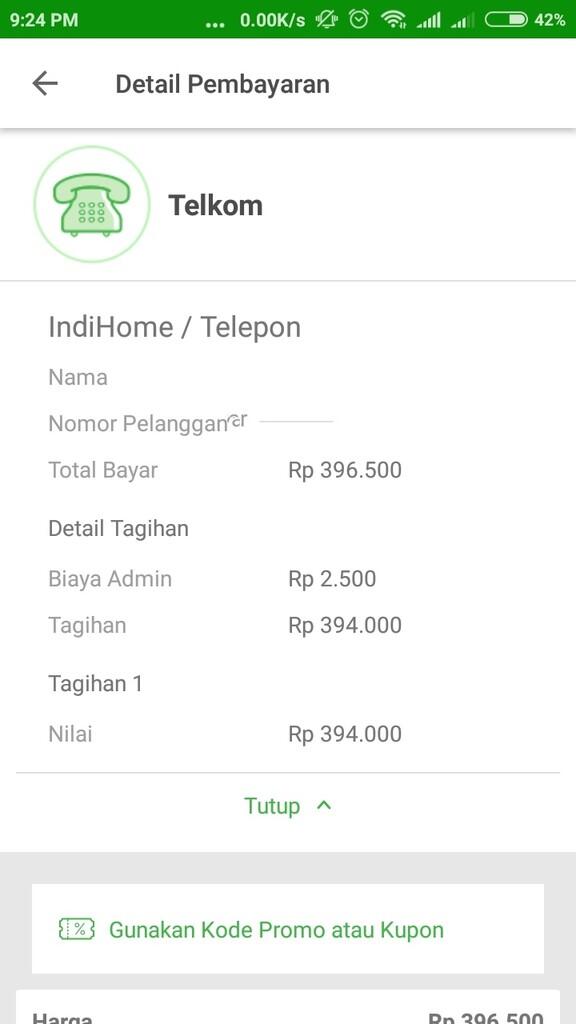Tap the Nama input row
This screenshot has width=576, height=1024.
point(78,377)
